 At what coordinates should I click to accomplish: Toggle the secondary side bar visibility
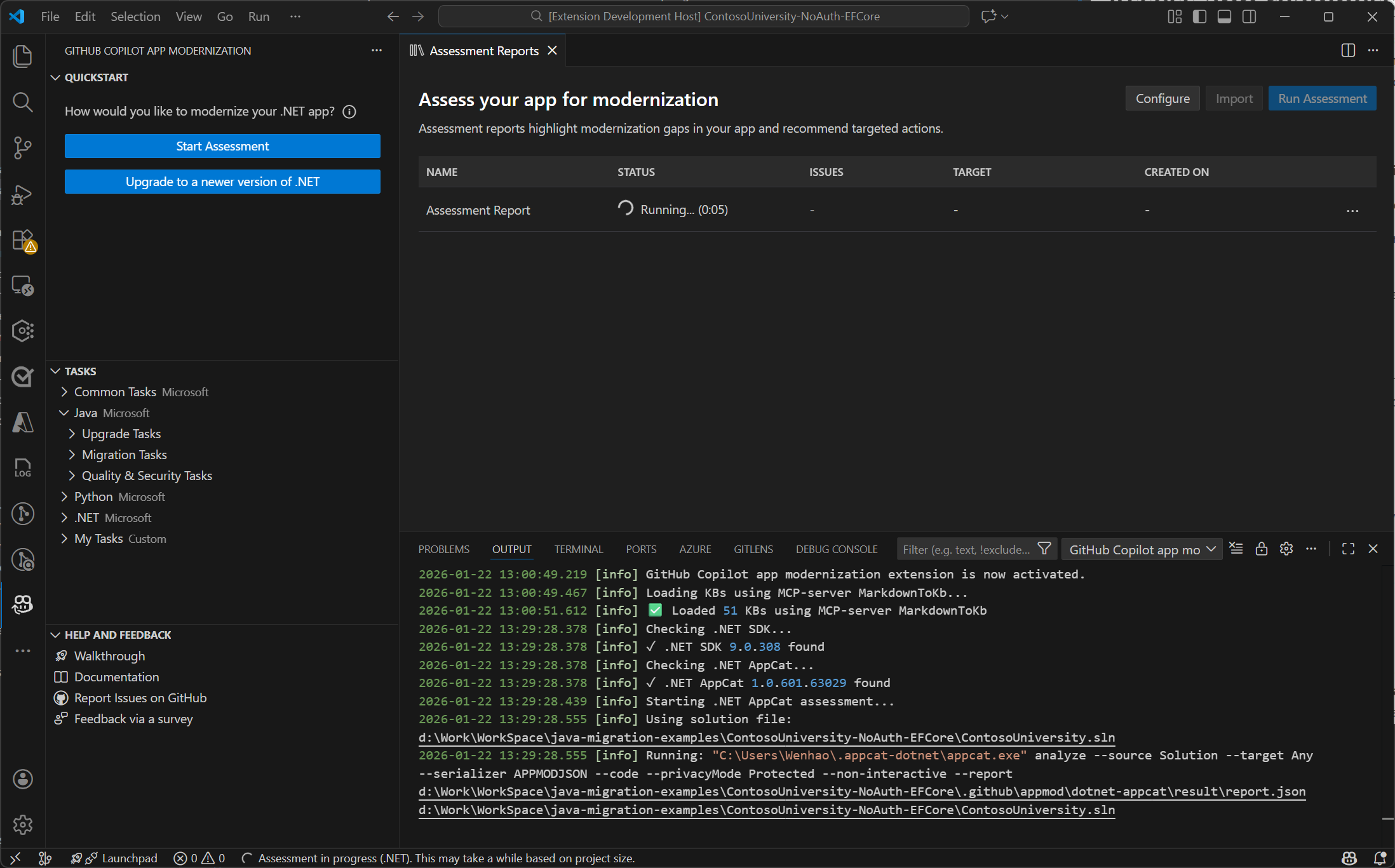1249,16
